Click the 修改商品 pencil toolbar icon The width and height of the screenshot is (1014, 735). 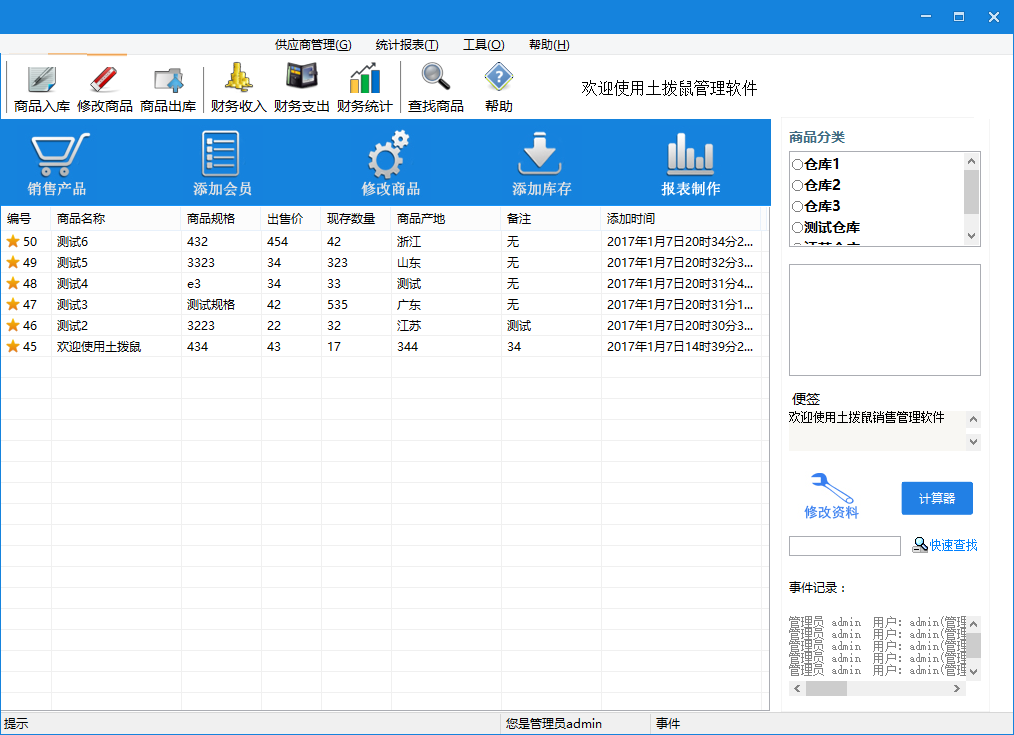pos(105,80)
